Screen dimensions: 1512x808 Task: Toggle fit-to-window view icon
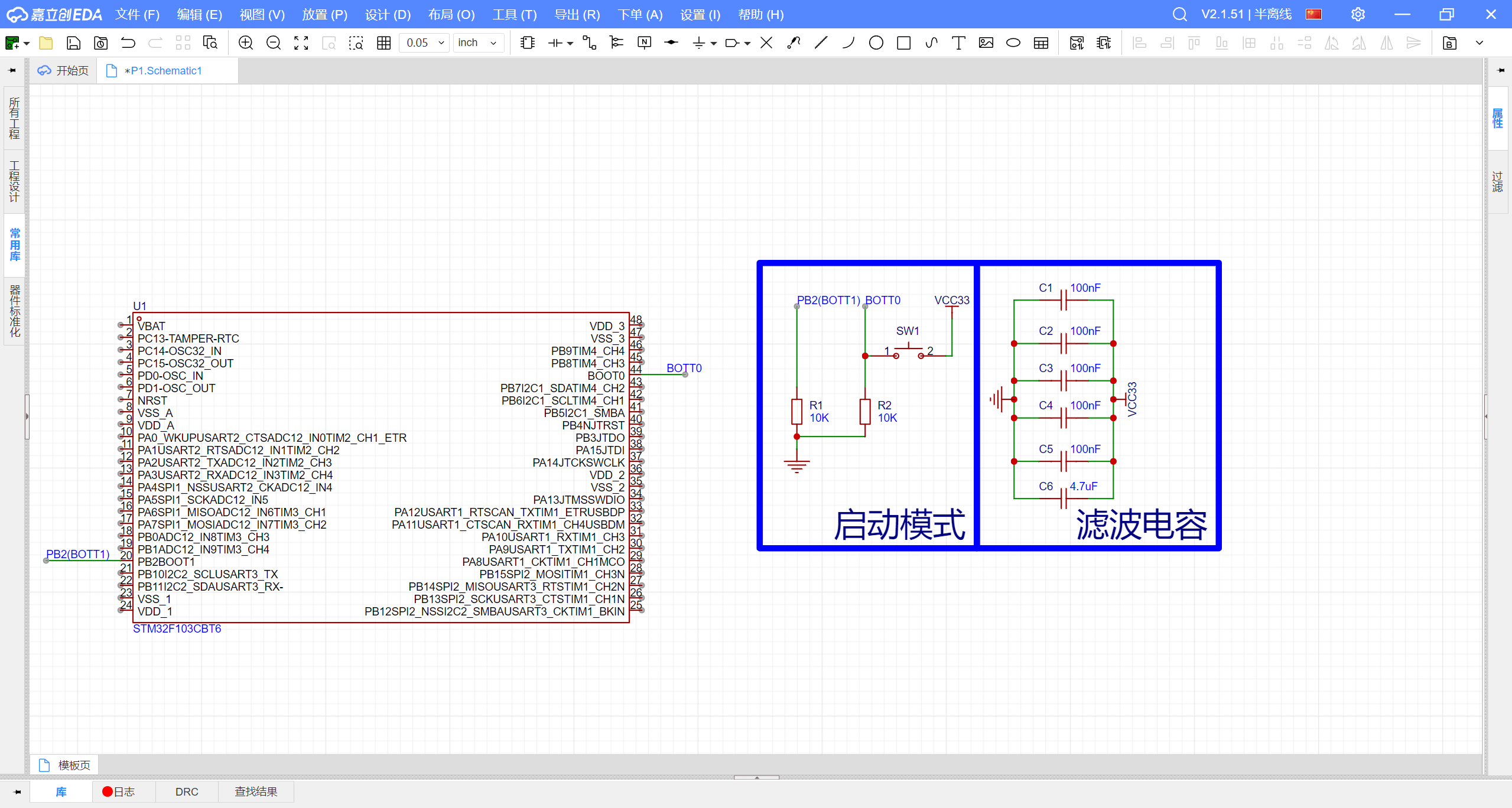point(301,43)
